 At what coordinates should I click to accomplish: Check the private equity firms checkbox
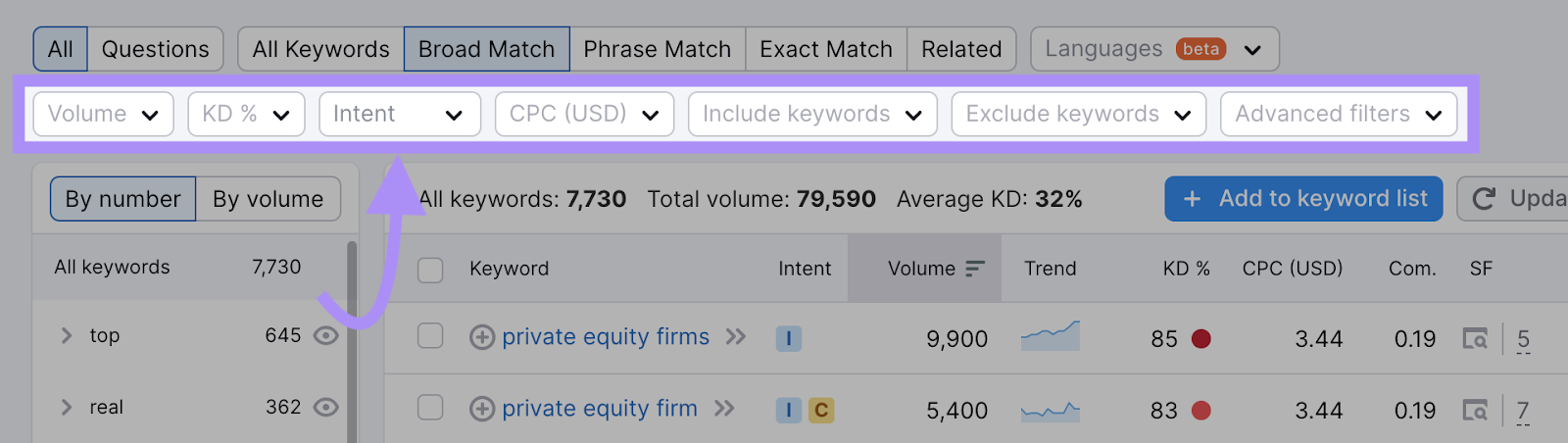coord(430,336)
